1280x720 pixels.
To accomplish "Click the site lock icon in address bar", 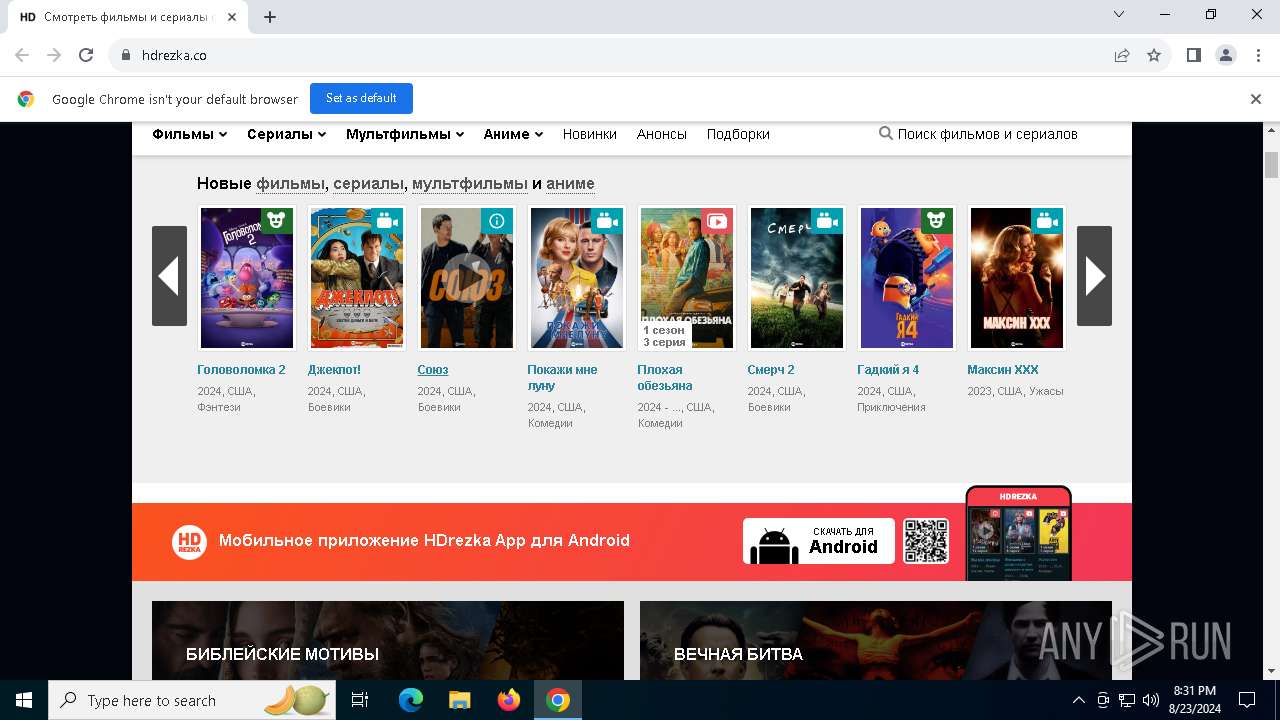I will pyautogui.click(x=125, y=55).
